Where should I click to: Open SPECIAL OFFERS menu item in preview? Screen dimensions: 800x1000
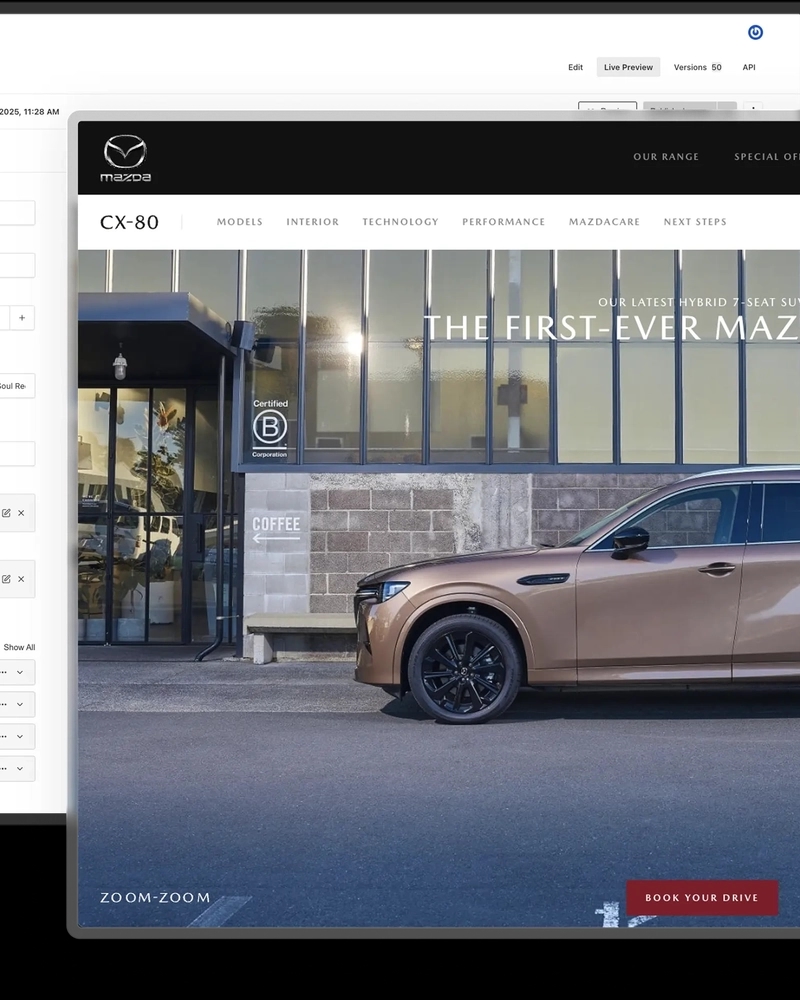click(767, 157)
